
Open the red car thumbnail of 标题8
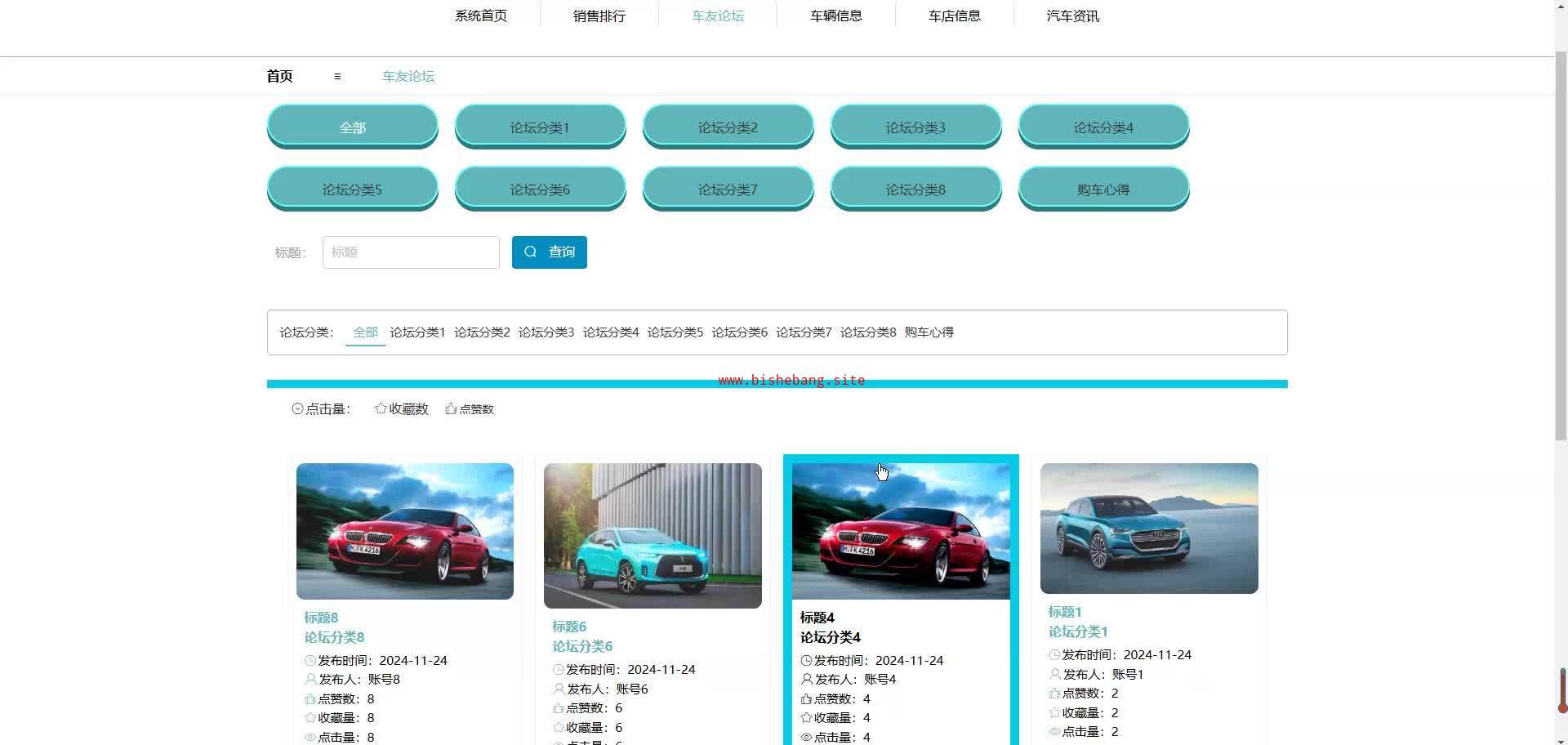(x=405, y=531)
